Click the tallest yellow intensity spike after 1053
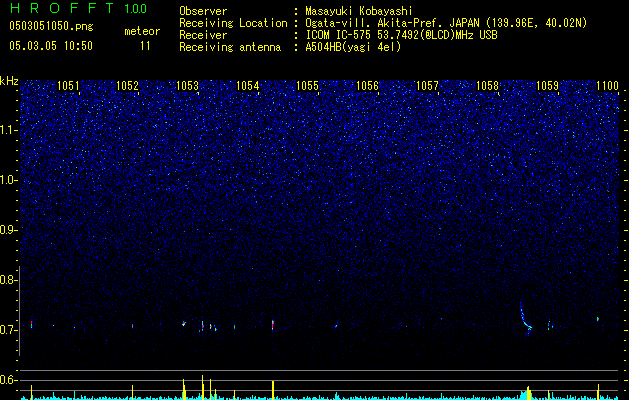Image resolution: width=629 pixels, height=400 pixels. tap(203, 387)
